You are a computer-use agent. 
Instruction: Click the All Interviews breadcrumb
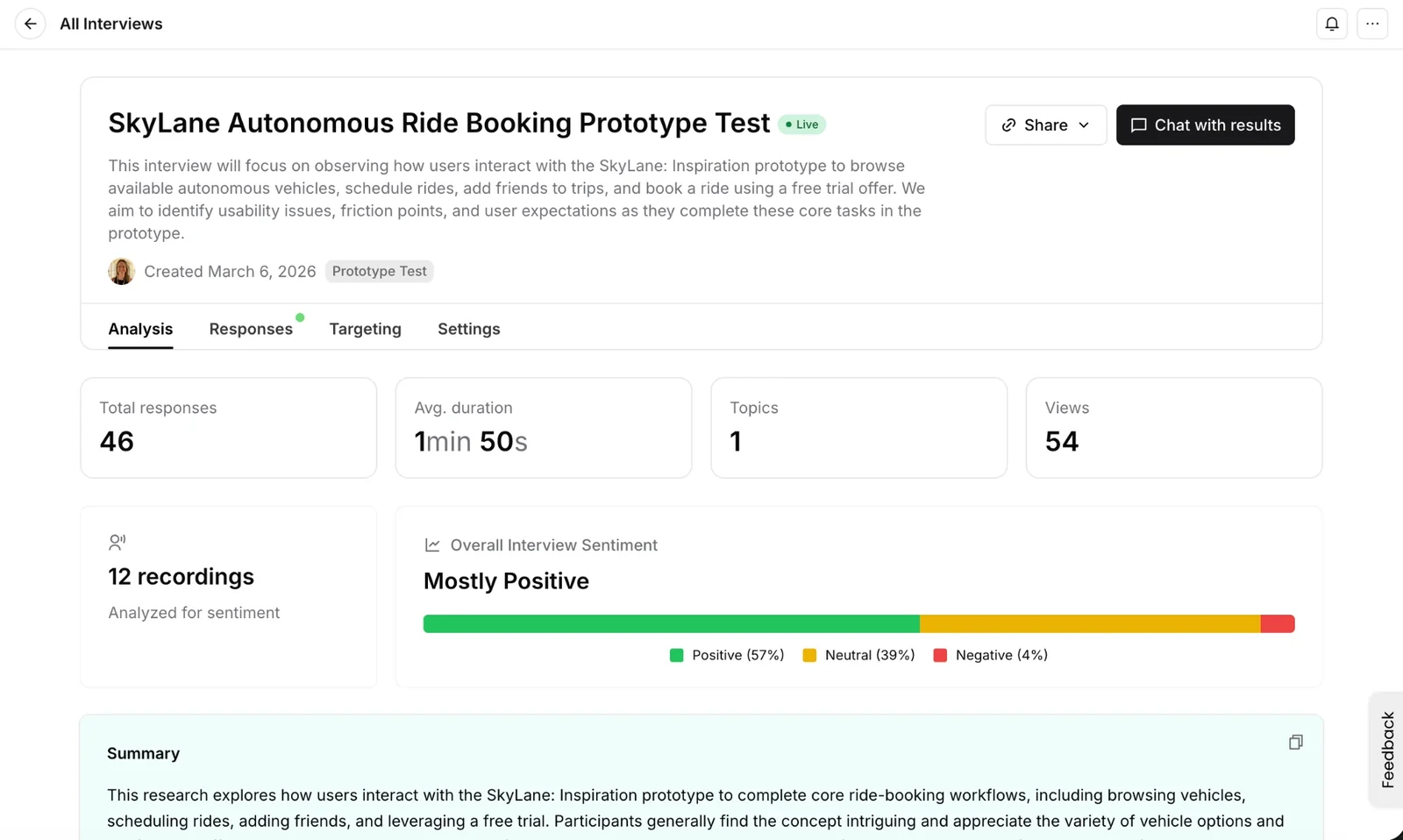pyautogui.click(x=111, y=24)
